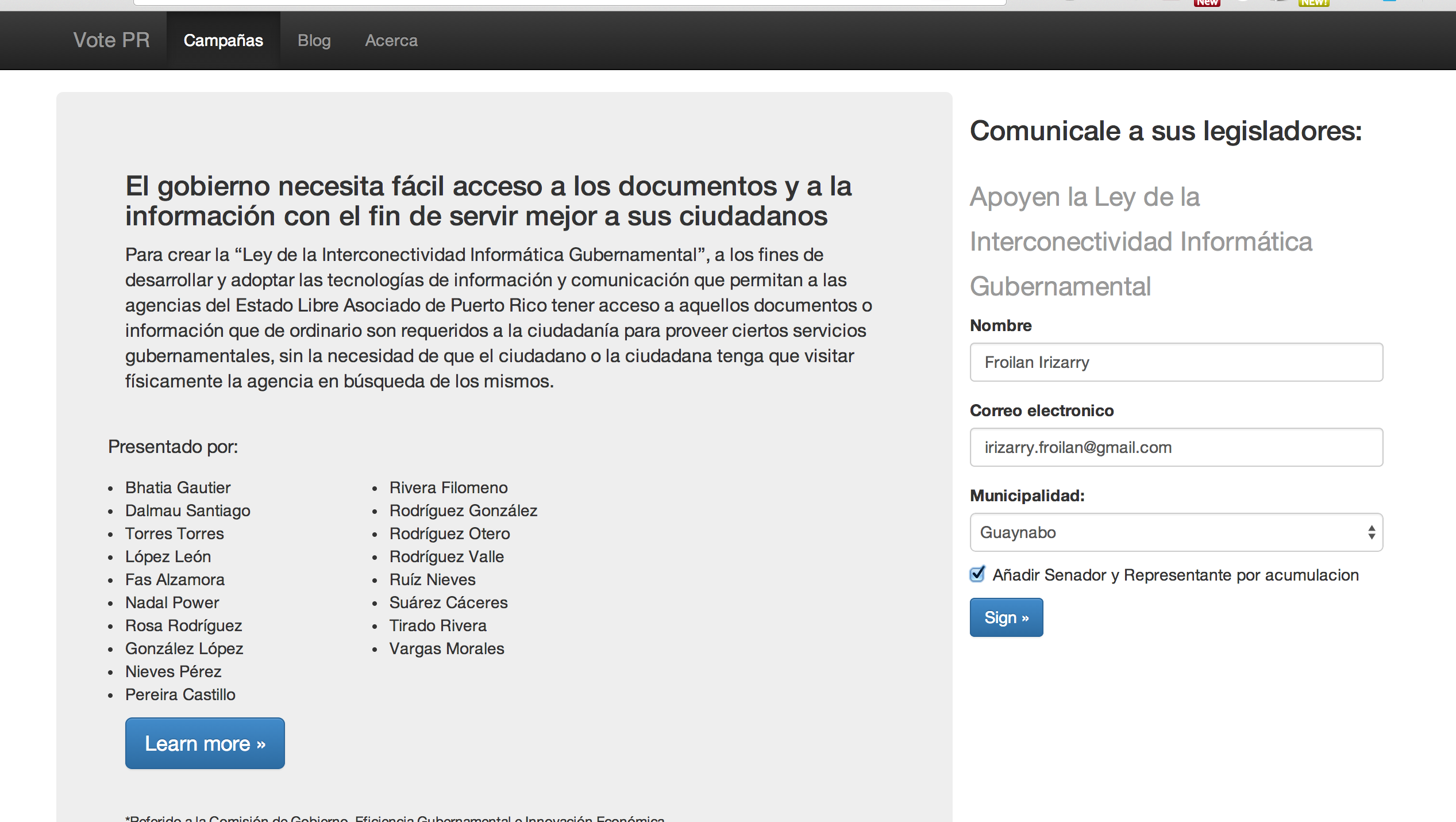Screen dimensions: 1456x822
Task: Click the up-down arrows on the Municipalidad select
Action: click(1371, 532)
